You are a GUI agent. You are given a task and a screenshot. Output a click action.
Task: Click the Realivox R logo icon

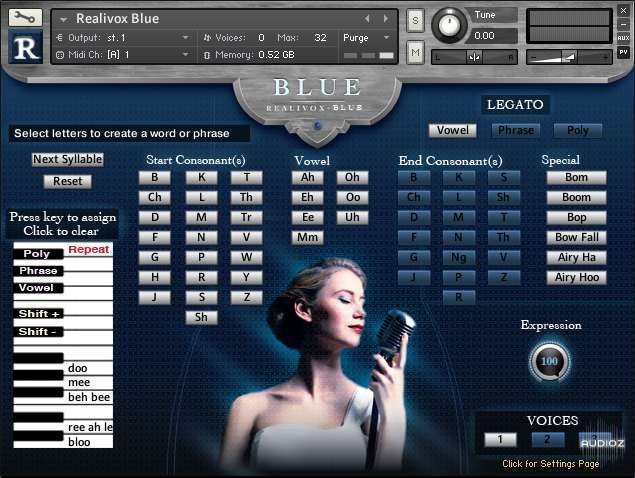tap(25, 47)
